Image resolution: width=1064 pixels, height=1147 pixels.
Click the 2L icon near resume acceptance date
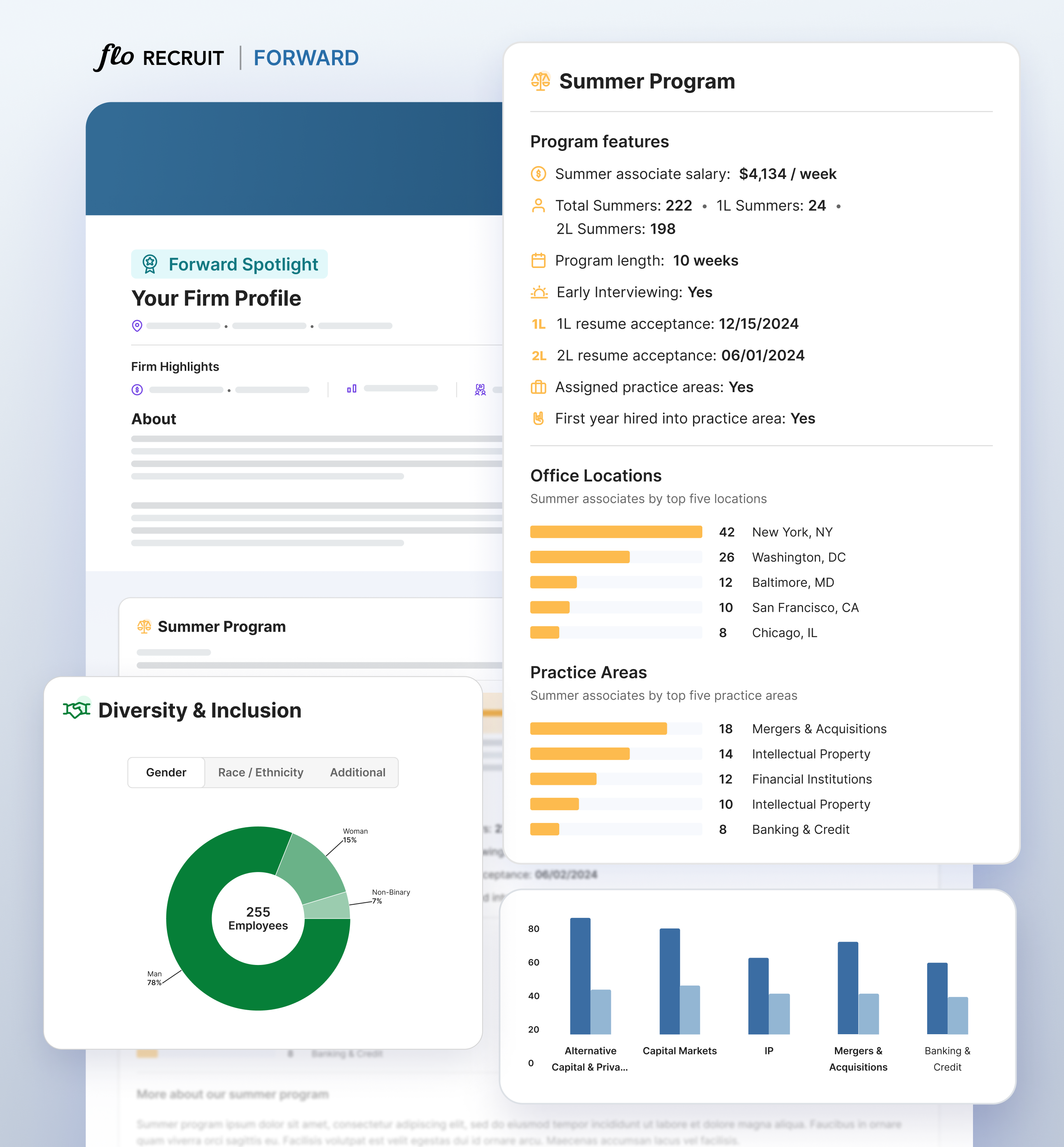pos(539,355)
